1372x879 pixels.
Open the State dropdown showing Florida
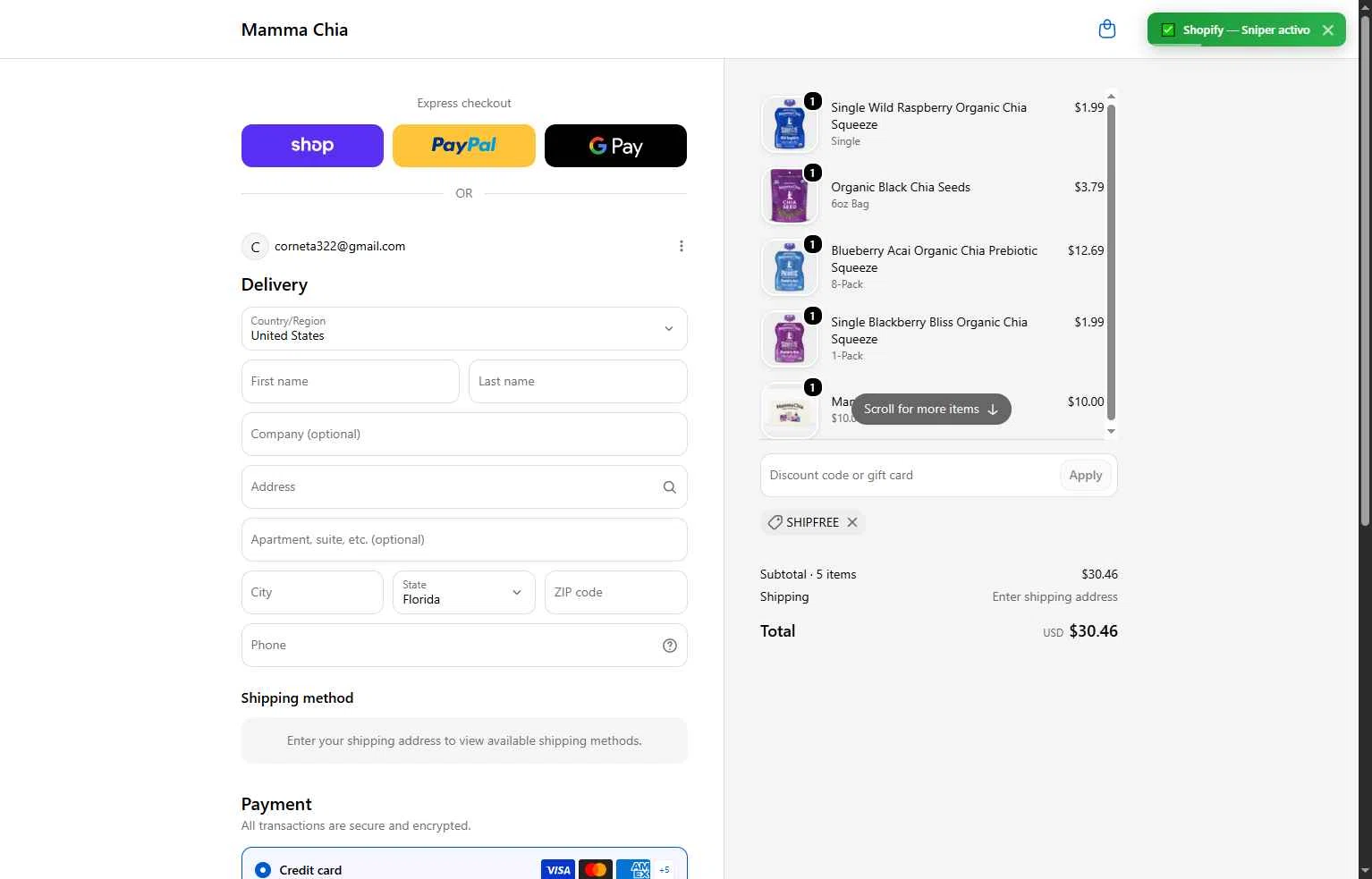pyautogui.click(x=464, y=593)
